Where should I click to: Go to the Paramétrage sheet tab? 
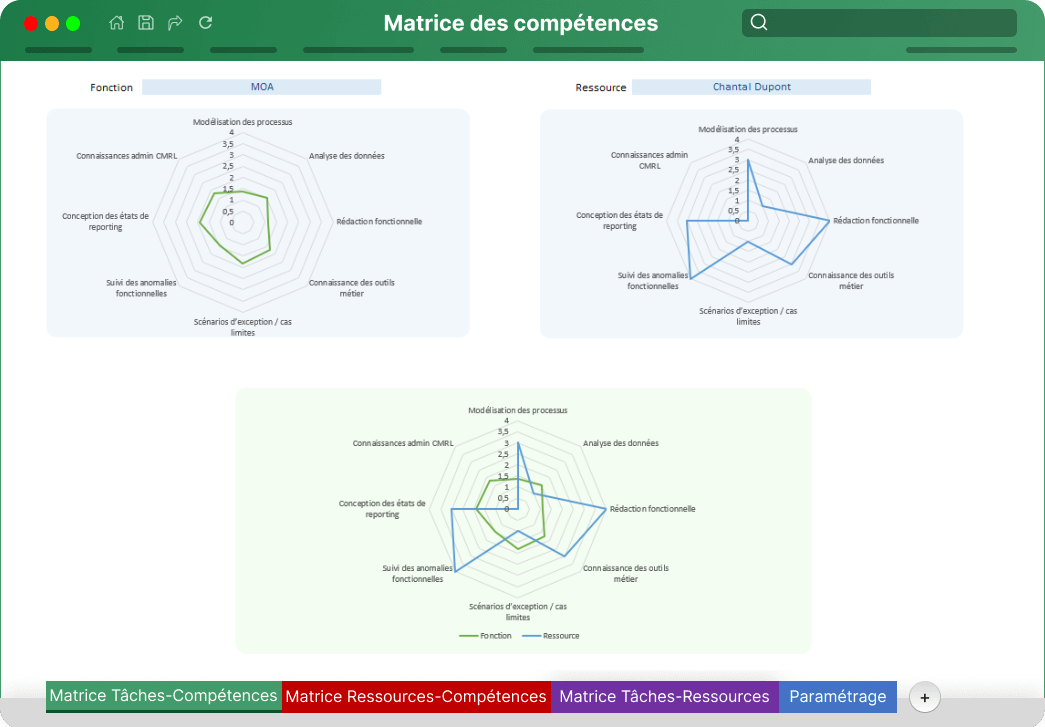(x=838, y=697)
